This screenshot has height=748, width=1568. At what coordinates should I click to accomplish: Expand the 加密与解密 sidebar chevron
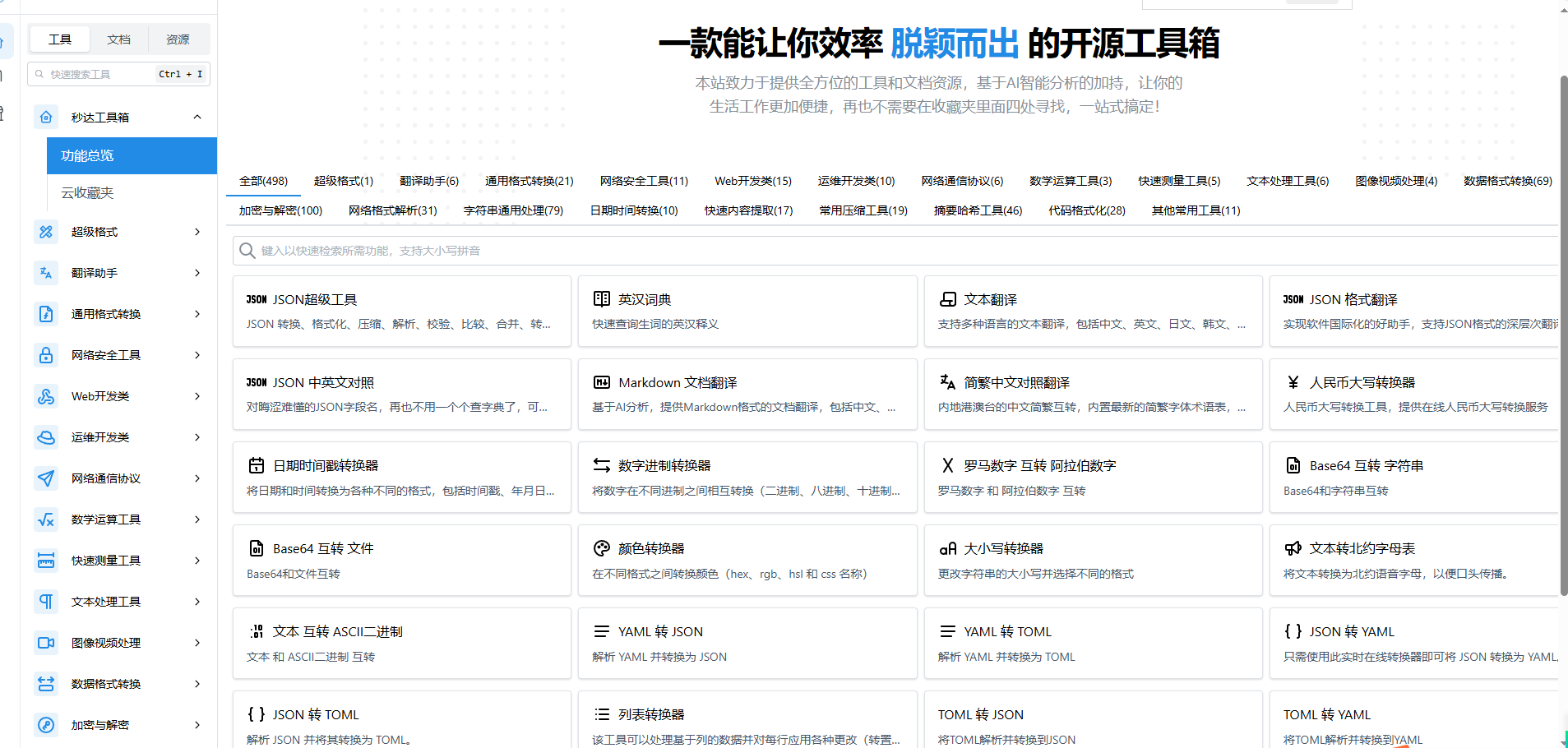(197, 725)
